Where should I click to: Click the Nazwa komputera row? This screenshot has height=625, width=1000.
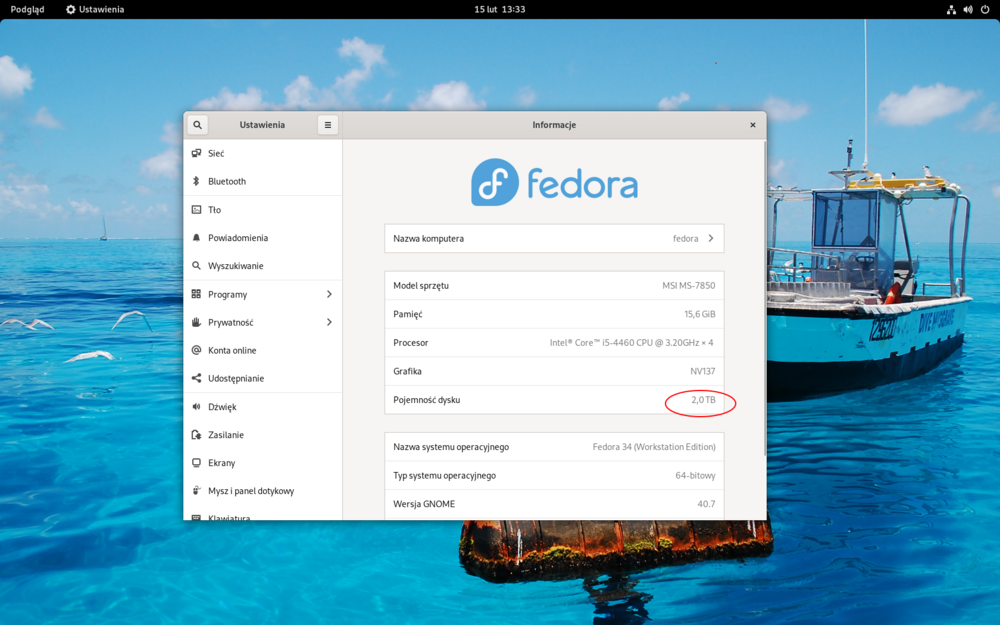click(554, 239)
